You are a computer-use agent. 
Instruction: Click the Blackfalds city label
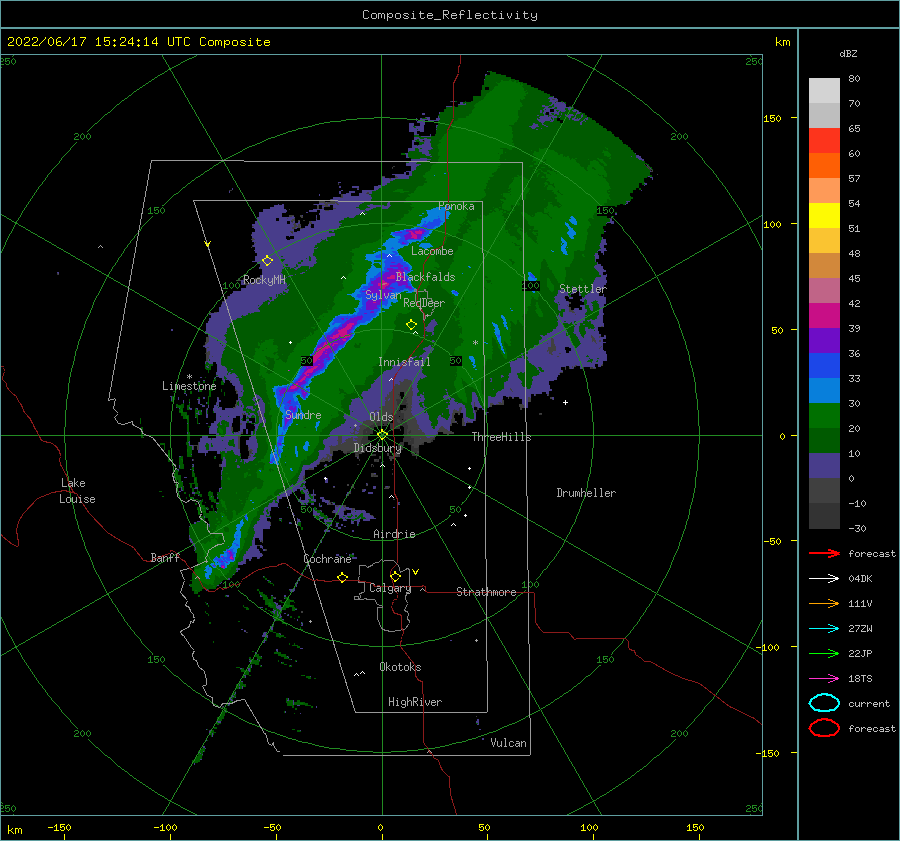(x=425, y=277)
